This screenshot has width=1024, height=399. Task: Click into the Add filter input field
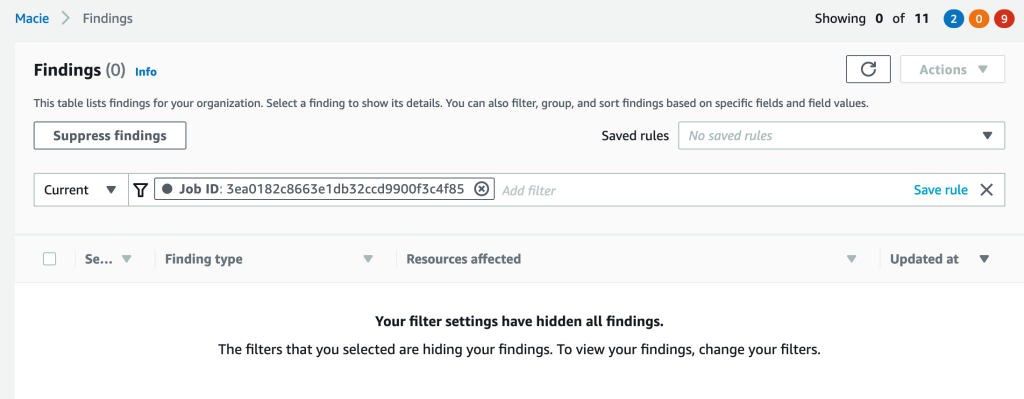(702, 190)
